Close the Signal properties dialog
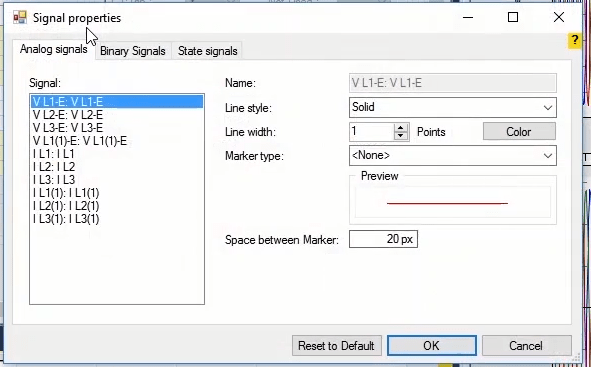591x367 pixels. (559, 17)
